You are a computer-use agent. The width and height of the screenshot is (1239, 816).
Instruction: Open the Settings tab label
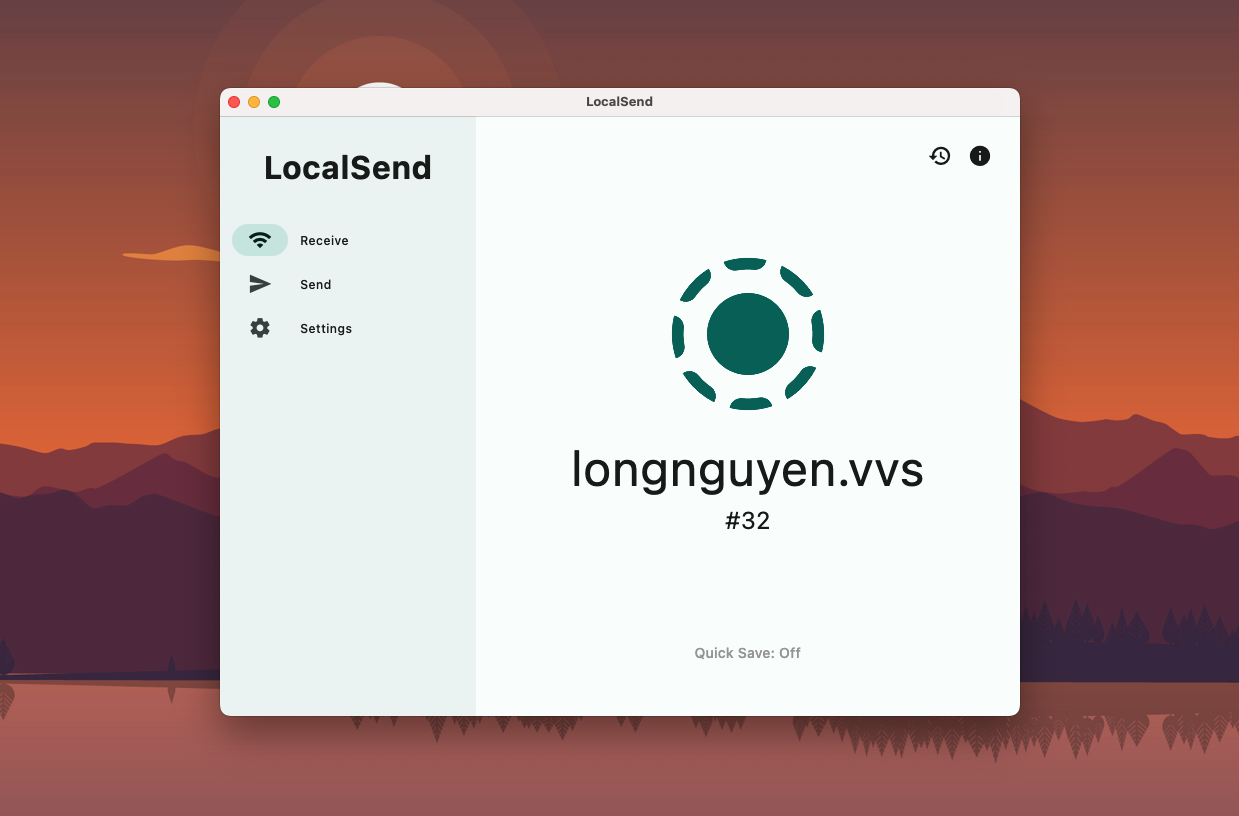coord(326,329)
